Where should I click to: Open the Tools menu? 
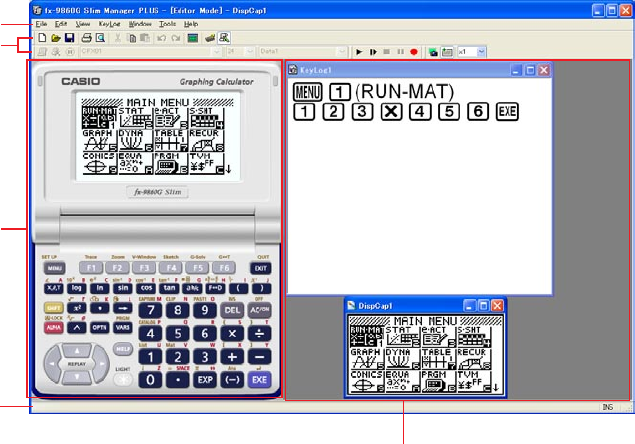pos(167,22)
